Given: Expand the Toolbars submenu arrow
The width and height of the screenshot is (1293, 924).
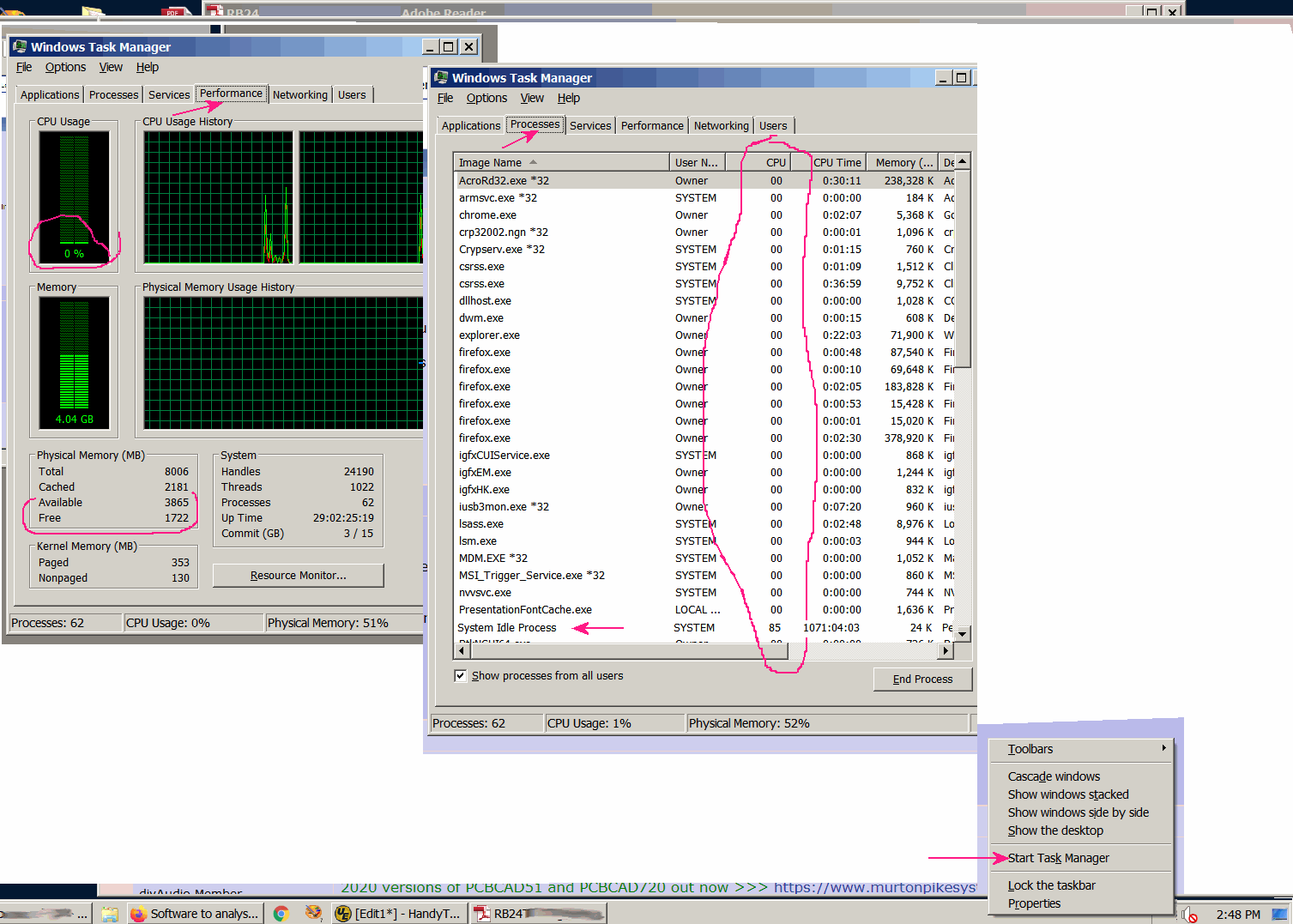Looking at the screenshot, I should click(x=1163, y=748).
